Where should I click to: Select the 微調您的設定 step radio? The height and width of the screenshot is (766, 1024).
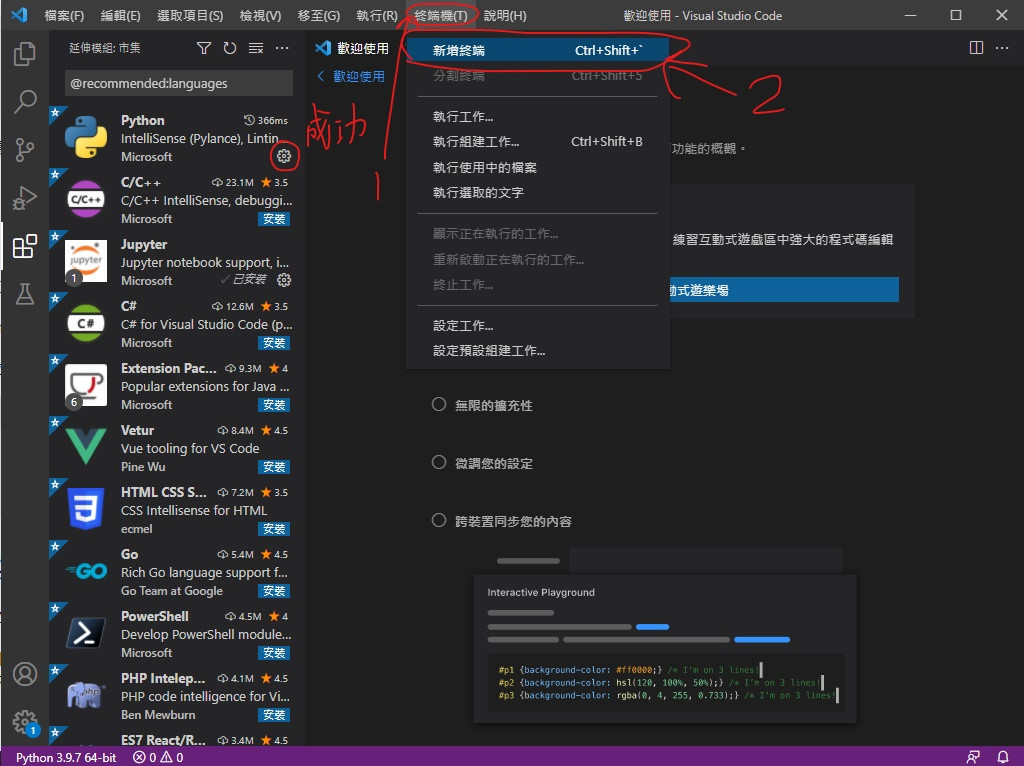coord(439,463)
